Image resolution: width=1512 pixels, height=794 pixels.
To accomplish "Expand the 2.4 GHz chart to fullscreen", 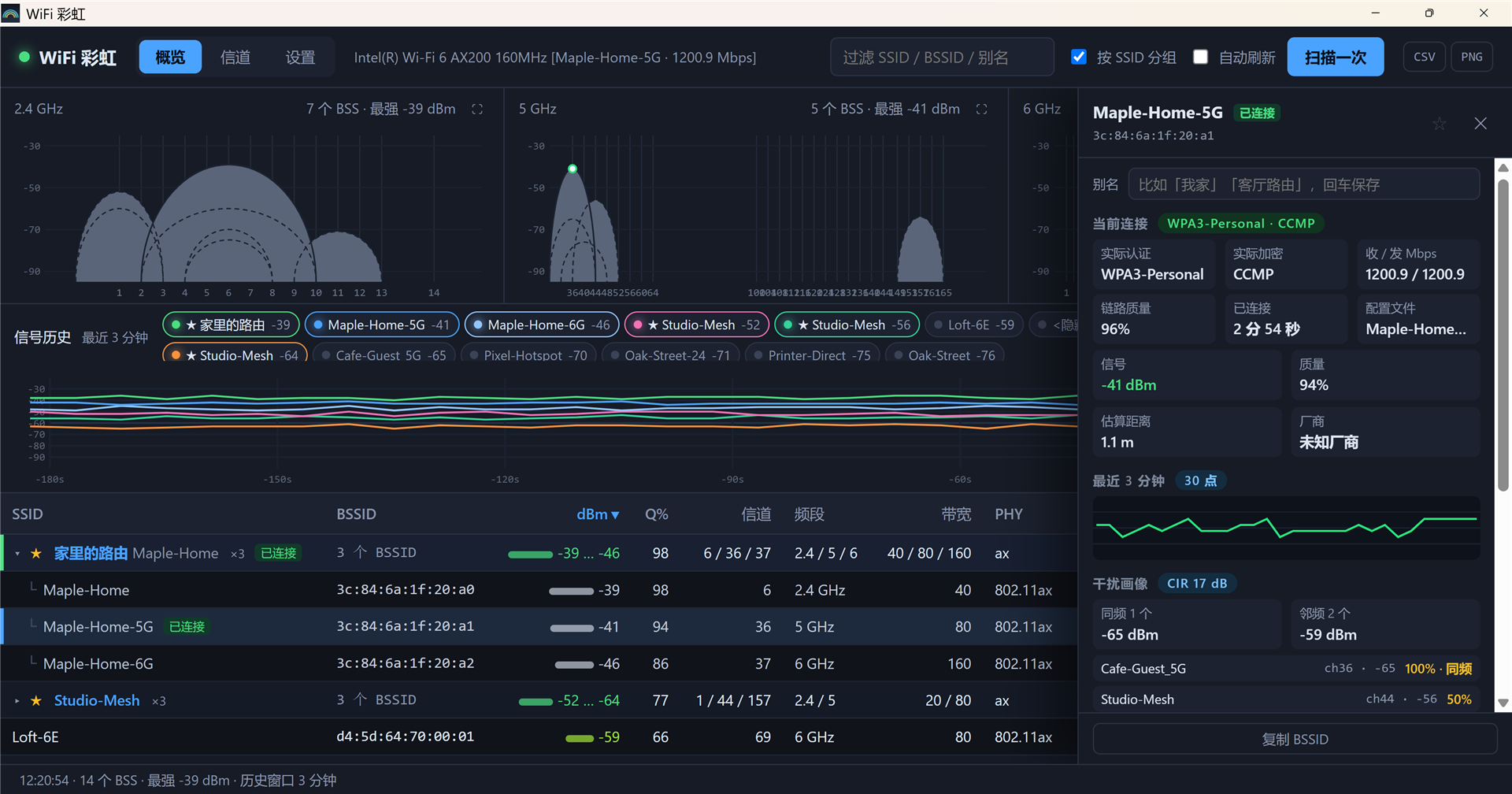I will click(477, 109).
